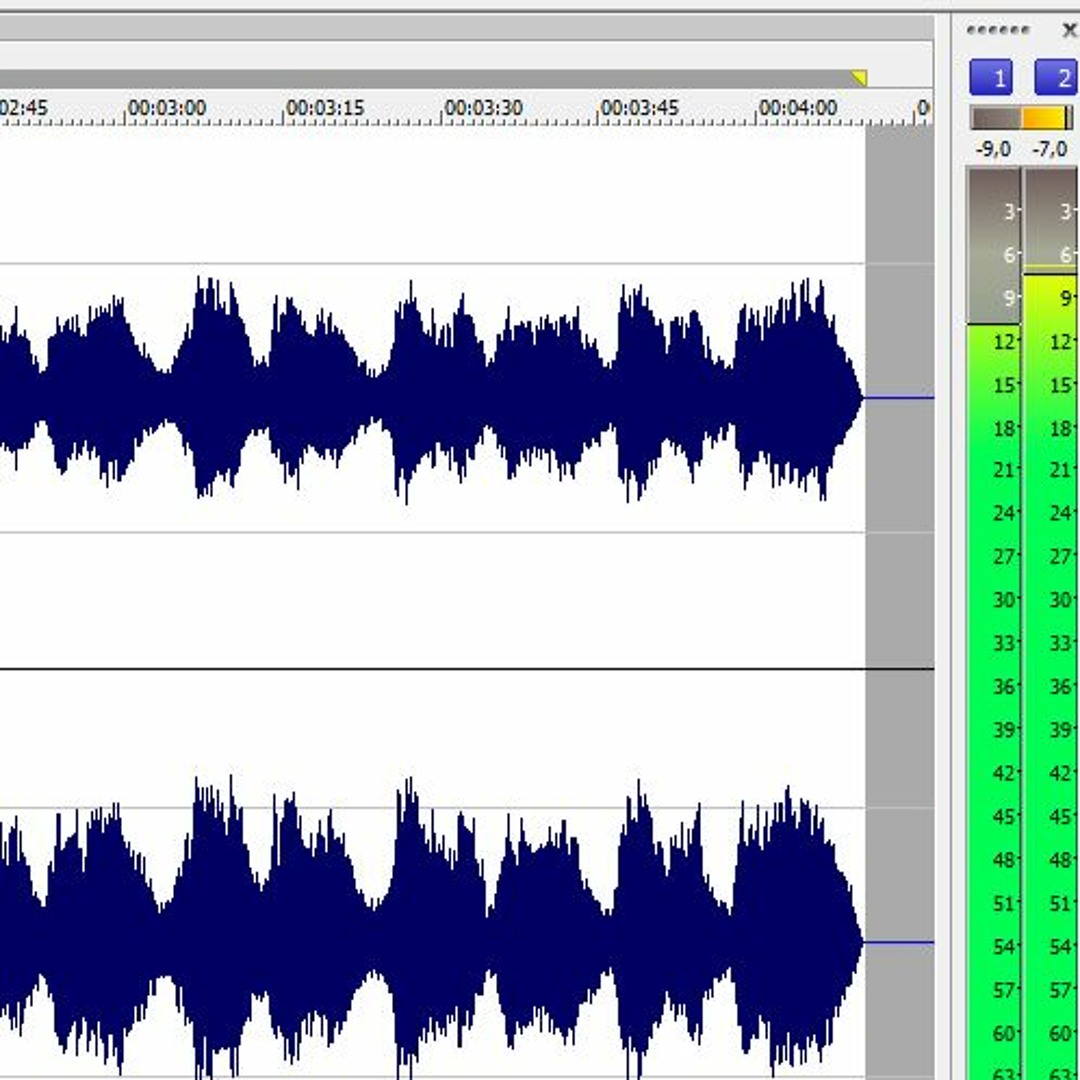Click the time ruler at 00:03:30
This screenshot has width=1080, height=1080.
pyautogui.click(x=482, y=109)
